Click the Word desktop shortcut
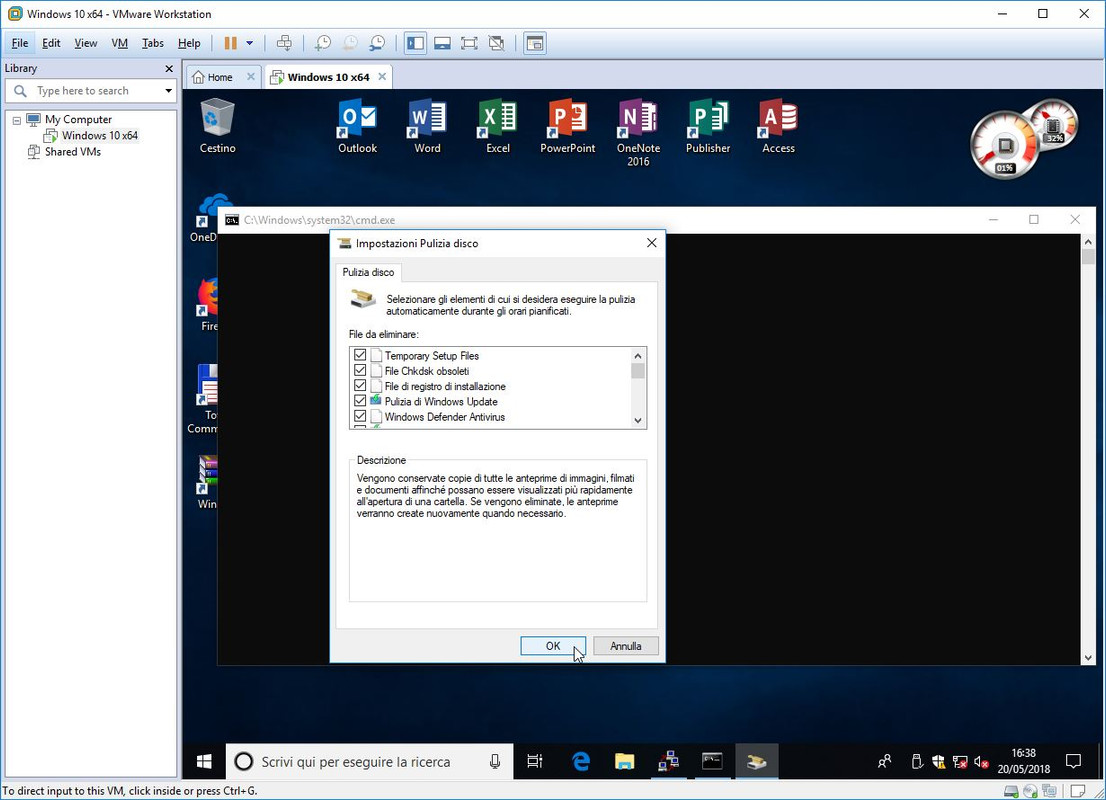Viewport: 1106px width, 800px height. click(427, 127)
